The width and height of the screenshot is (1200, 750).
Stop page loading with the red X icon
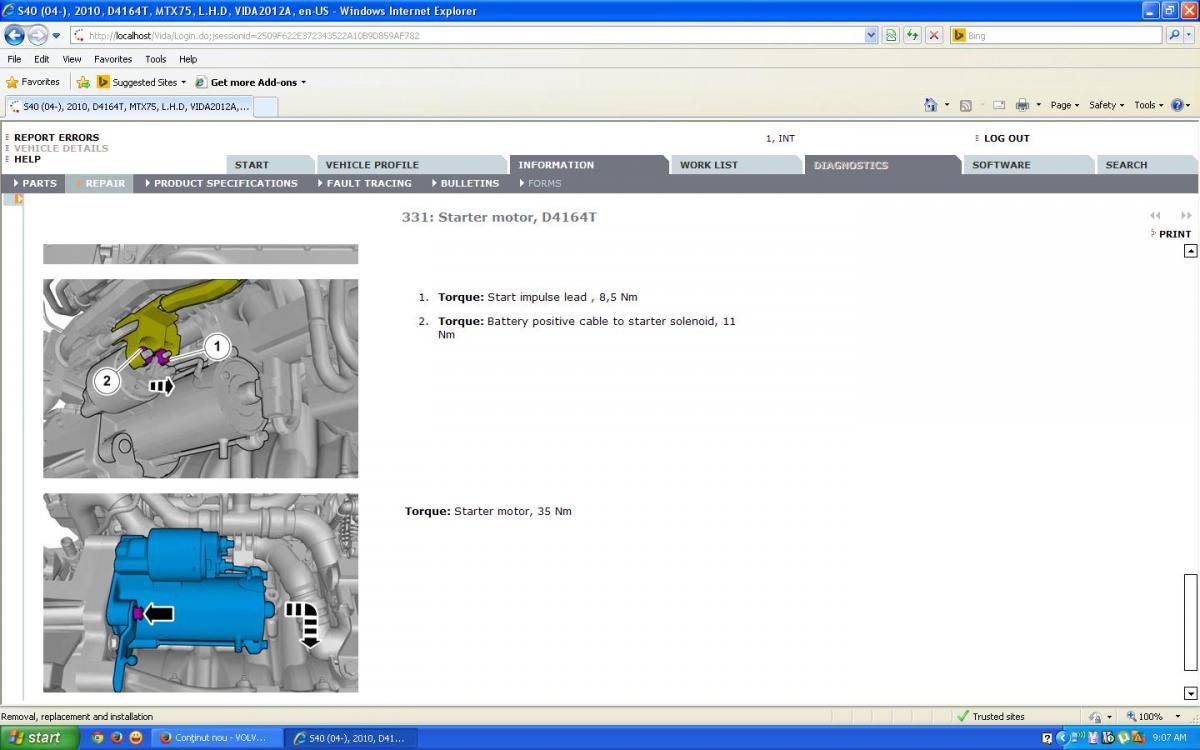tap(934, 35)
